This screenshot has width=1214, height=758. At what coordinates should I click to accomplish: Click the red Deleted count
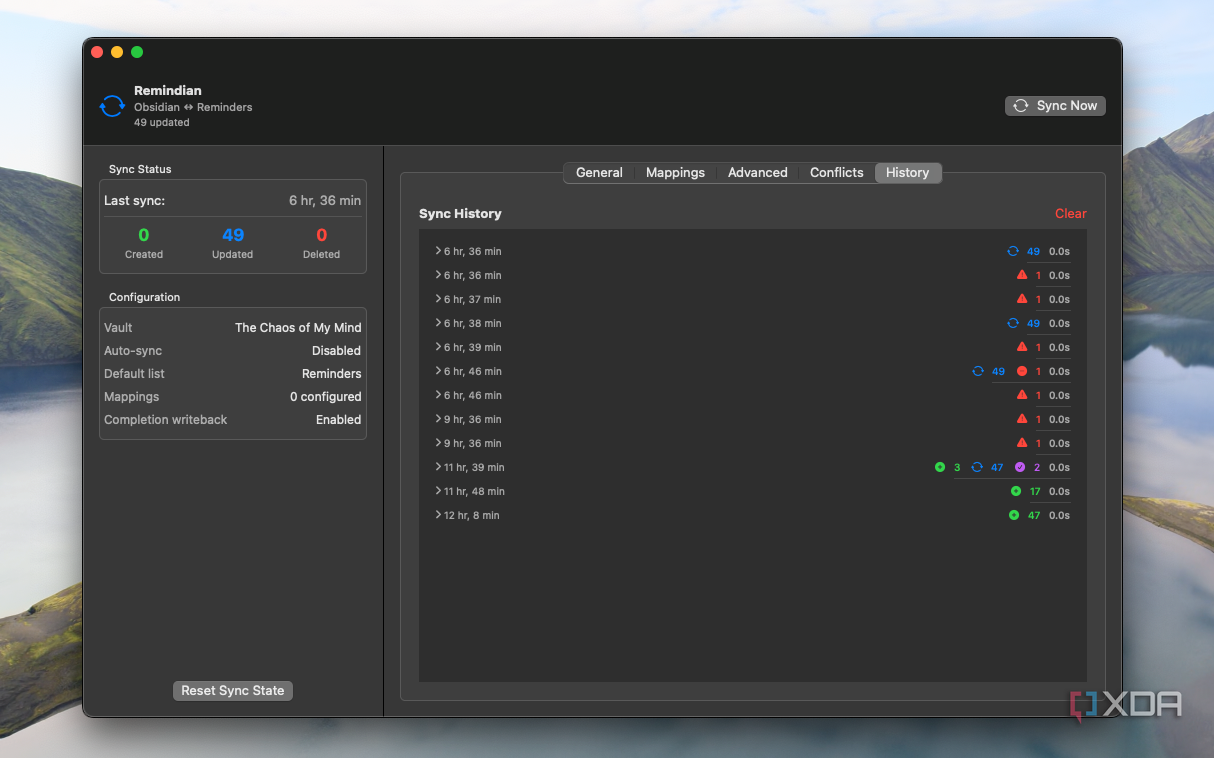(322, 235)
